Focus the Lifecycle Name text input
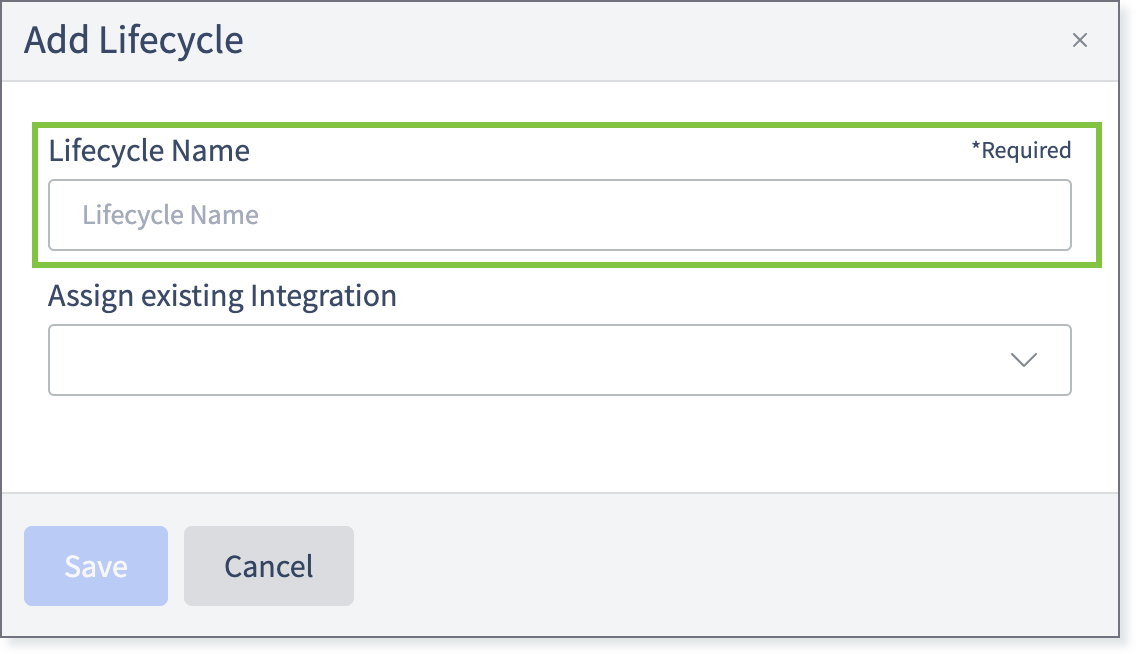Viewport: 1136px width, 654px height. 559,215
